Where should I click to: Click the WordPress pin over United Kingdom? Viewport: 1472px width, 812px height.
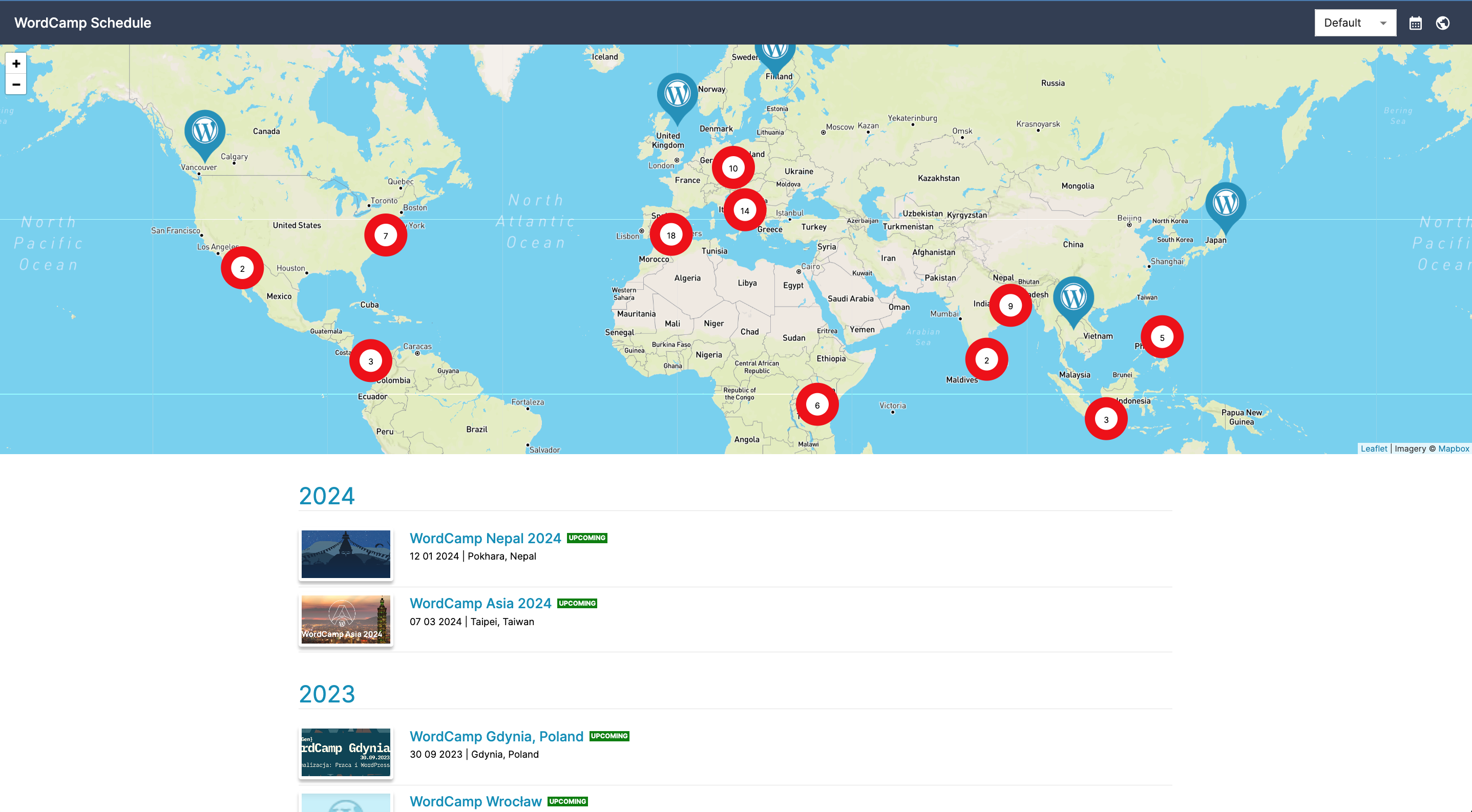[677, 99]
